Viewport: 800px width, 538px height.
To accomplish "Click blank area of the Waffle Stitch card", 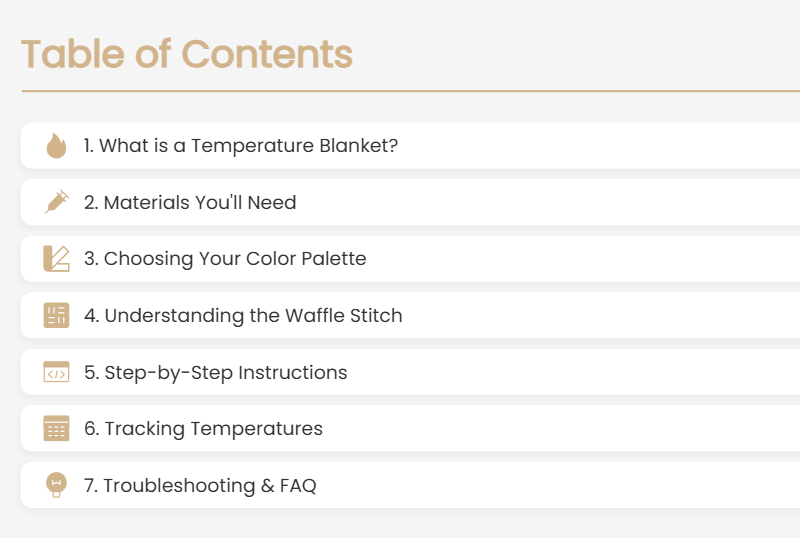I will pos(602,315).
